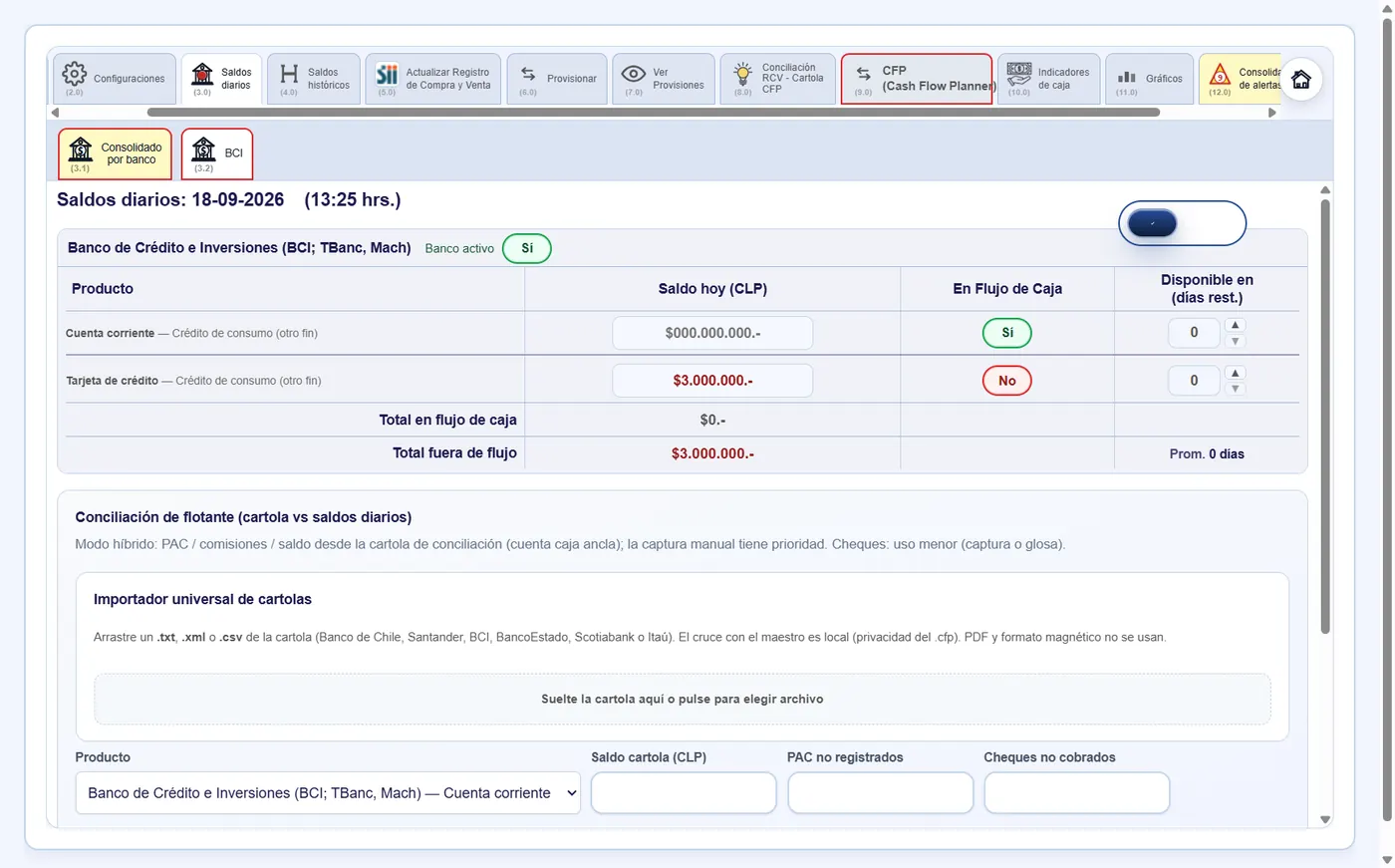Click the Gráficos bar chart icon
Screen dimensions: 1395x868
point(1127,77)
